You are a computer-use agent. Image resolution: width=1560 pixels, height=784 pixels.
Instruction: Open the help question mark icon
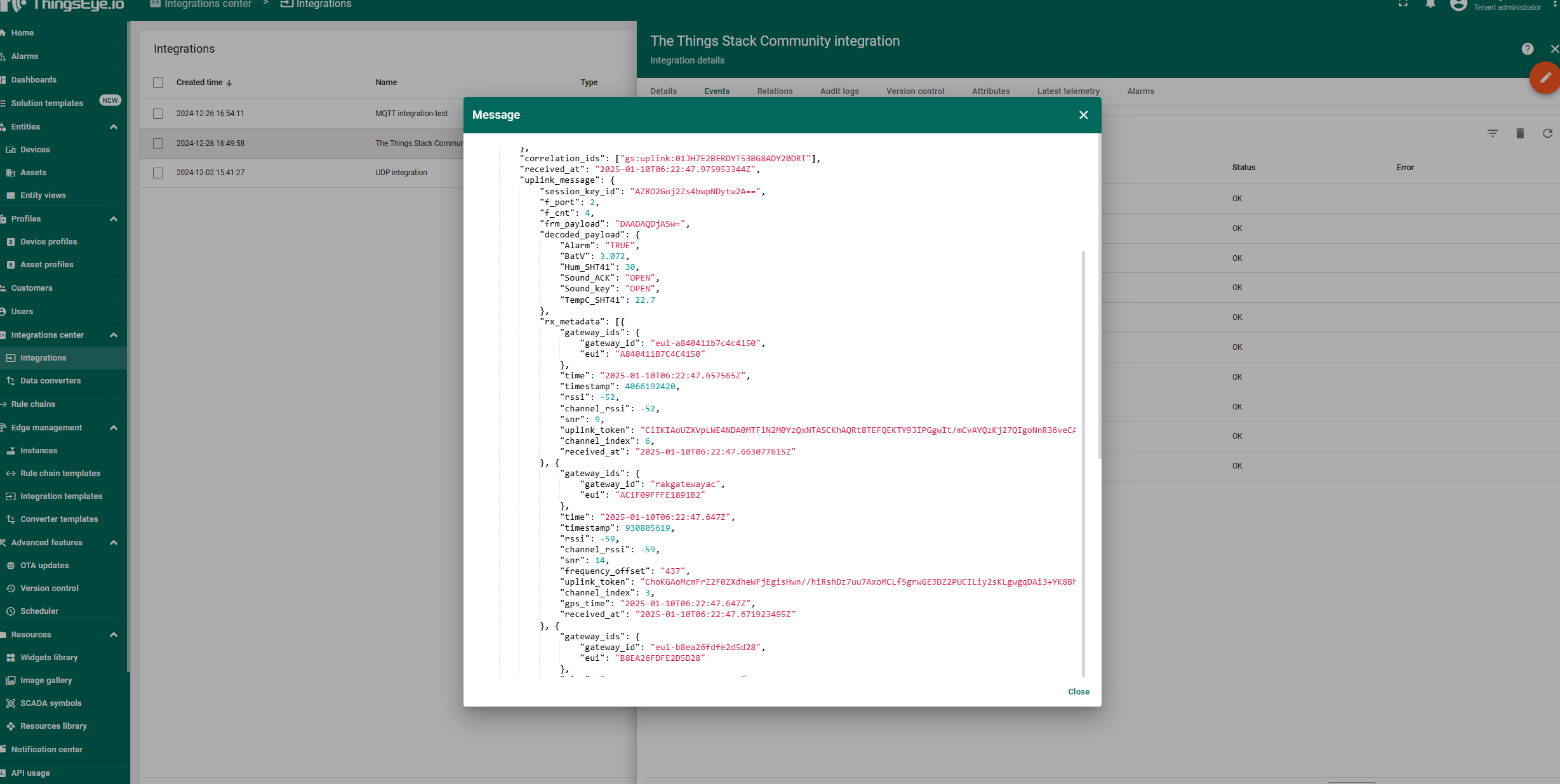pyautogui.click(x=1527, y=49)
